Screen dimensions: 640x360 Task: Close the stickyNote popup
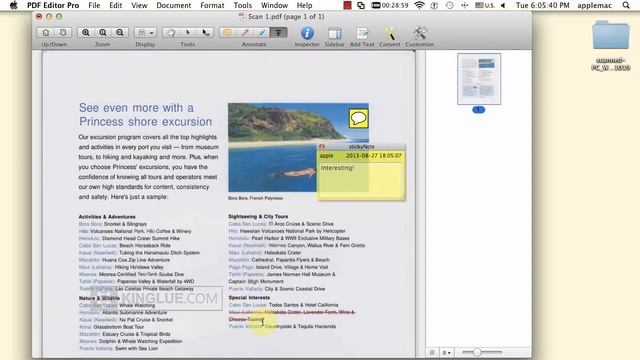(322, 147)
